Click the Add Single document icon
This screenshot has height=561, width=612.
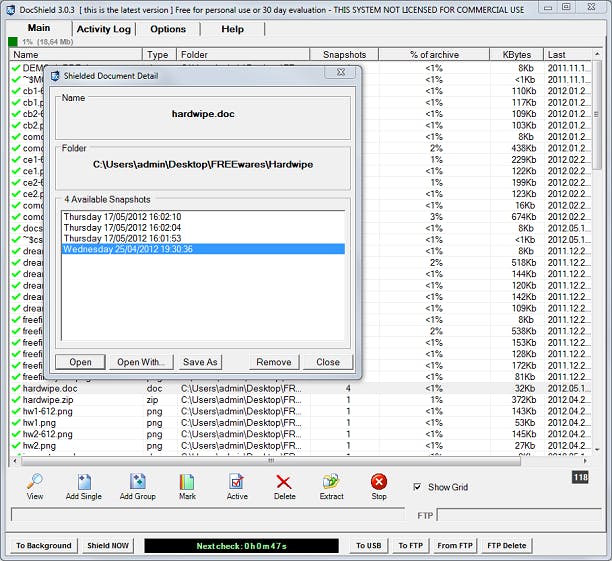[84, 481]
